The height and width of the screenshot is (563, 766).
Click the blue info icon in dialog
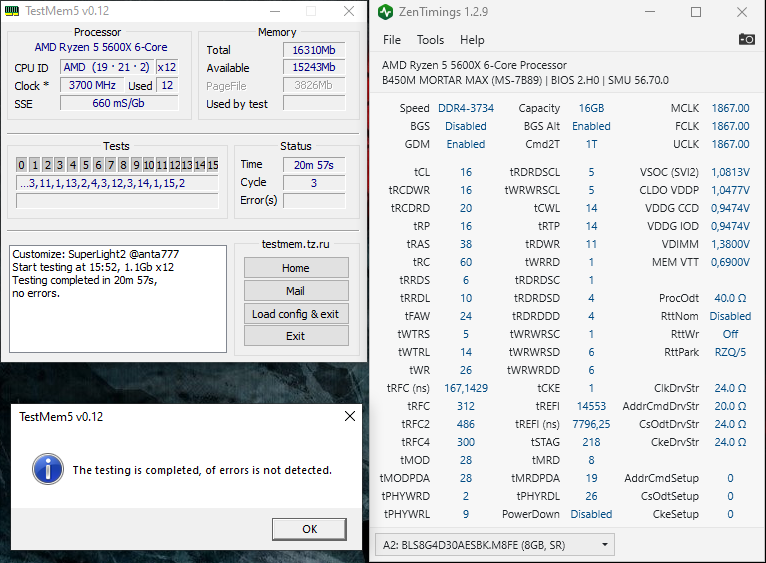(48, 469)
